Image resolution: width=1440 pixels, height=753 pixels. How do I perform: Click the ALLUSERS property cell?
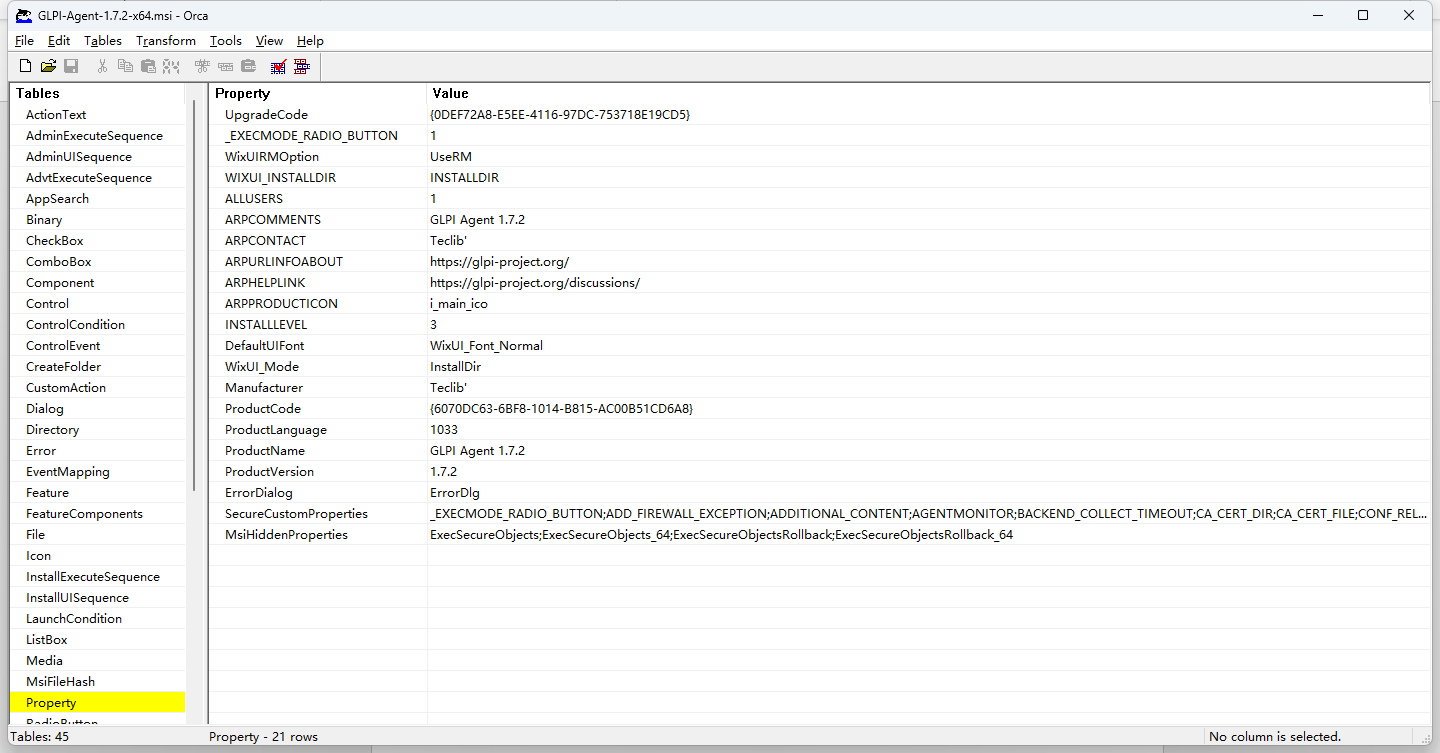pos(318,199)
